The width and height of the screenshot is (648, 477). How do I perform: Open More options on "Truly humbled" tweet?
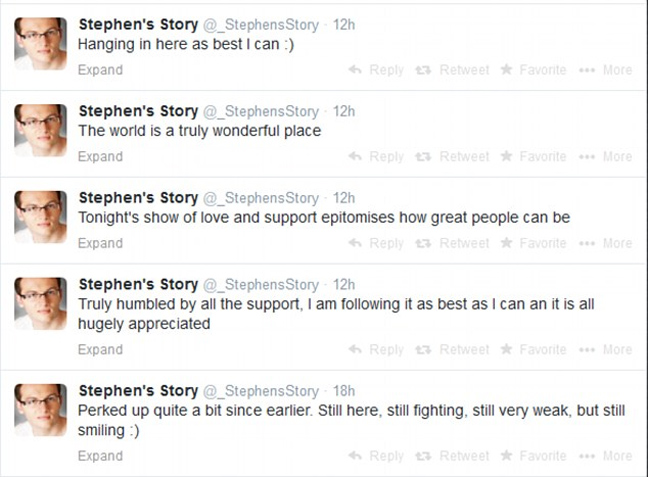tap(608, 350)
